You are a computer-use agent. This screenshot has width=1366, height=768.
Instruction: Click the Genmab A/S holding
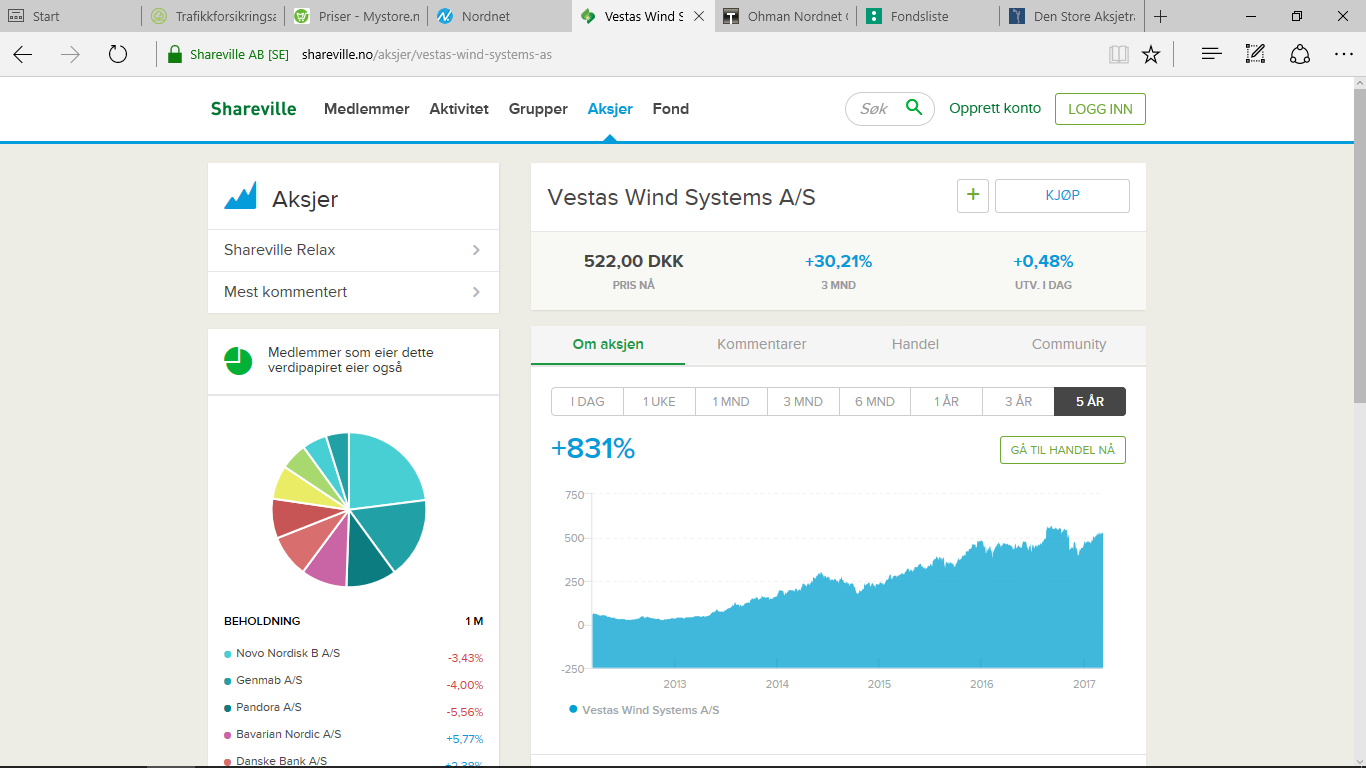(269, 680)
